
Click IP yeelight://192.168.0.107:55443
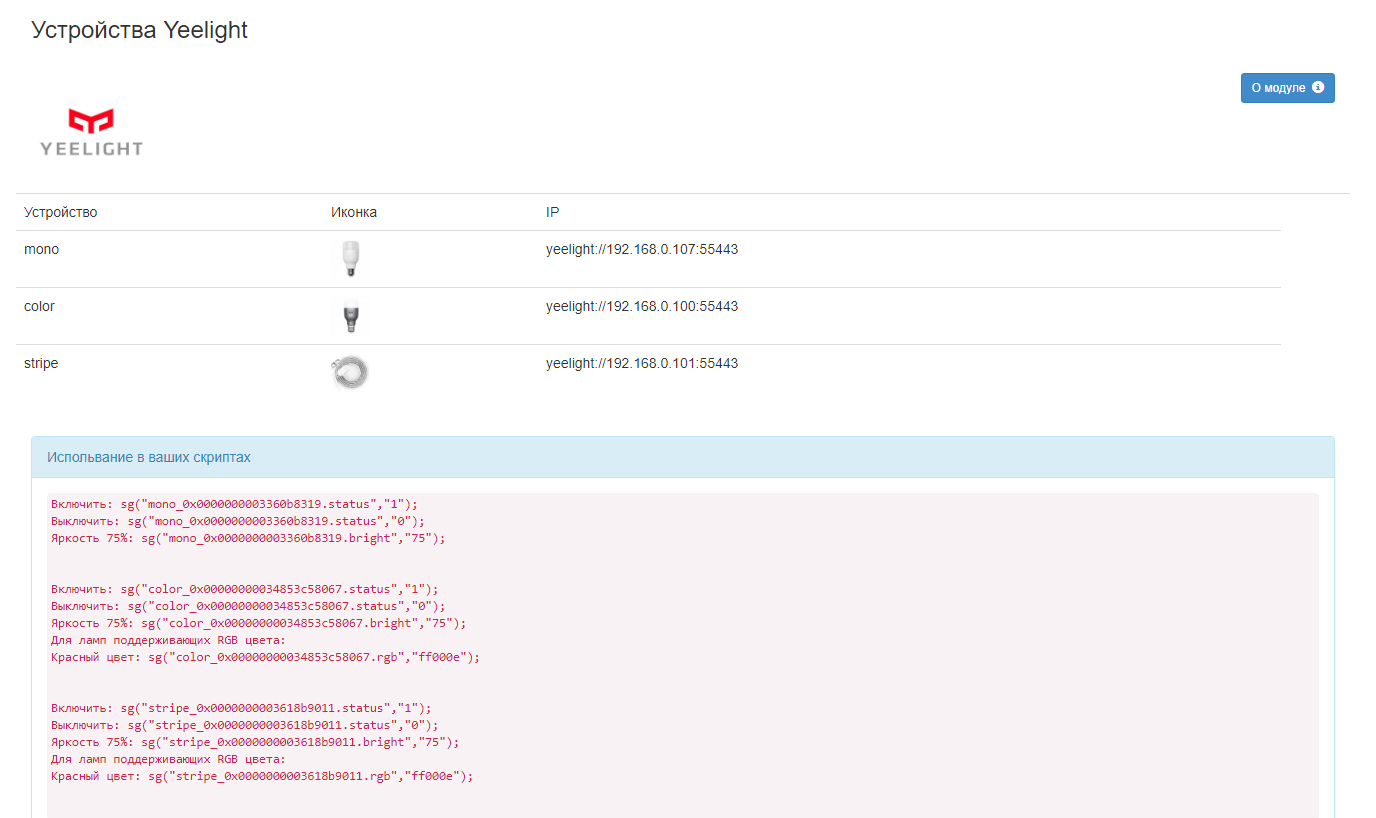click(642, 249)
